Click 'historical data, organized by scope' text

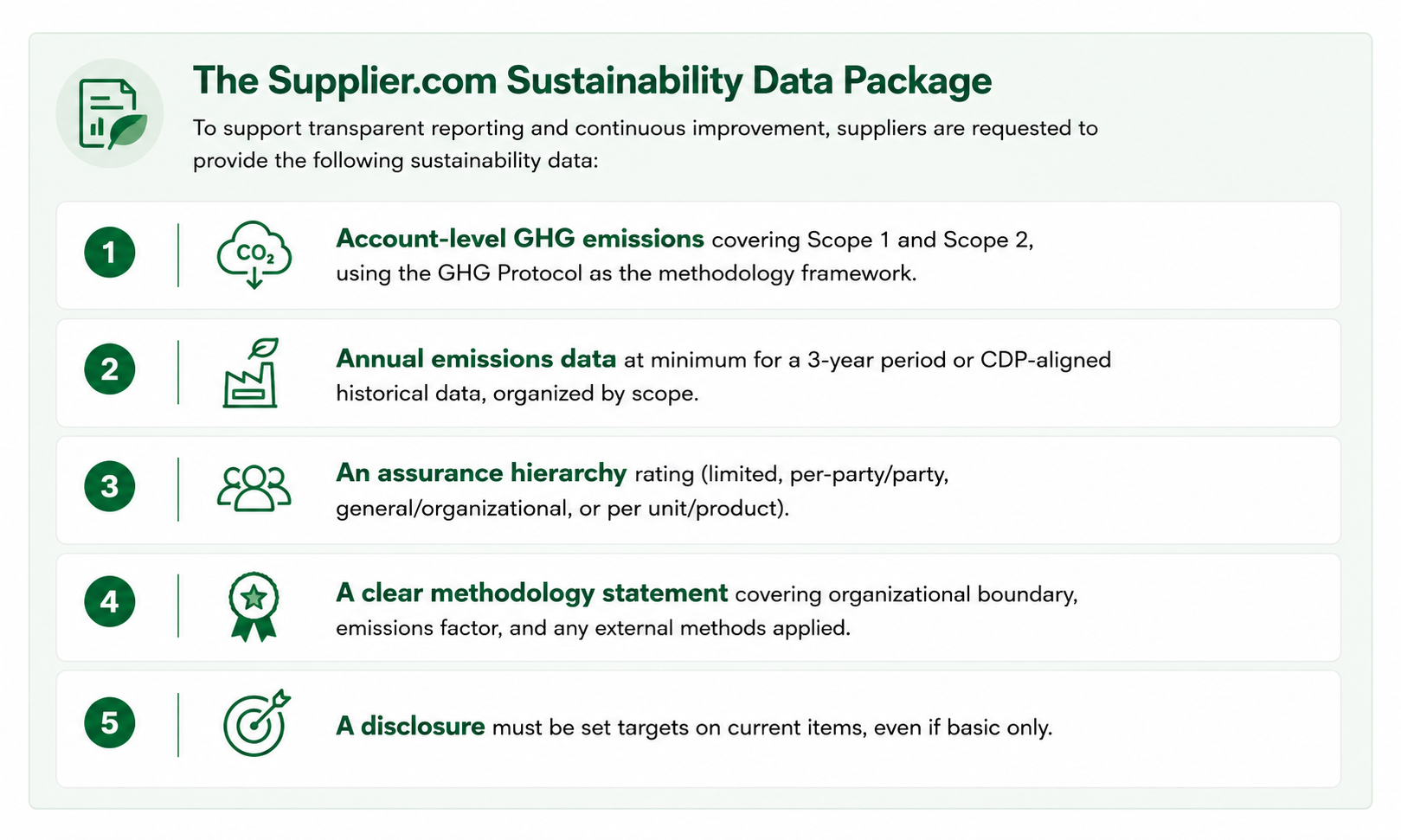pyautogui.click(x=517, y=394)
